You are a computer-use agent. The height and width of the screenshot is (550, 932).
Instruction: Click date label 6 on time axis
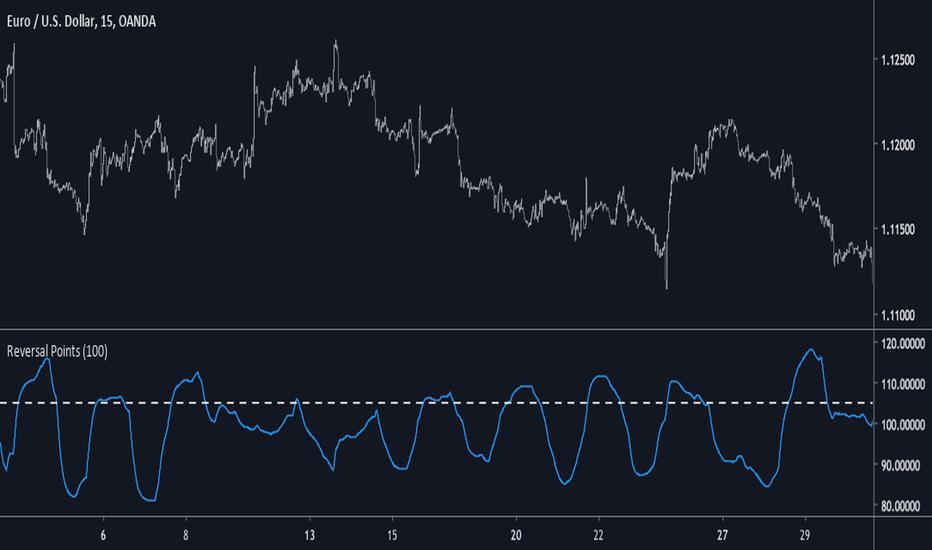tap(103, 535)
